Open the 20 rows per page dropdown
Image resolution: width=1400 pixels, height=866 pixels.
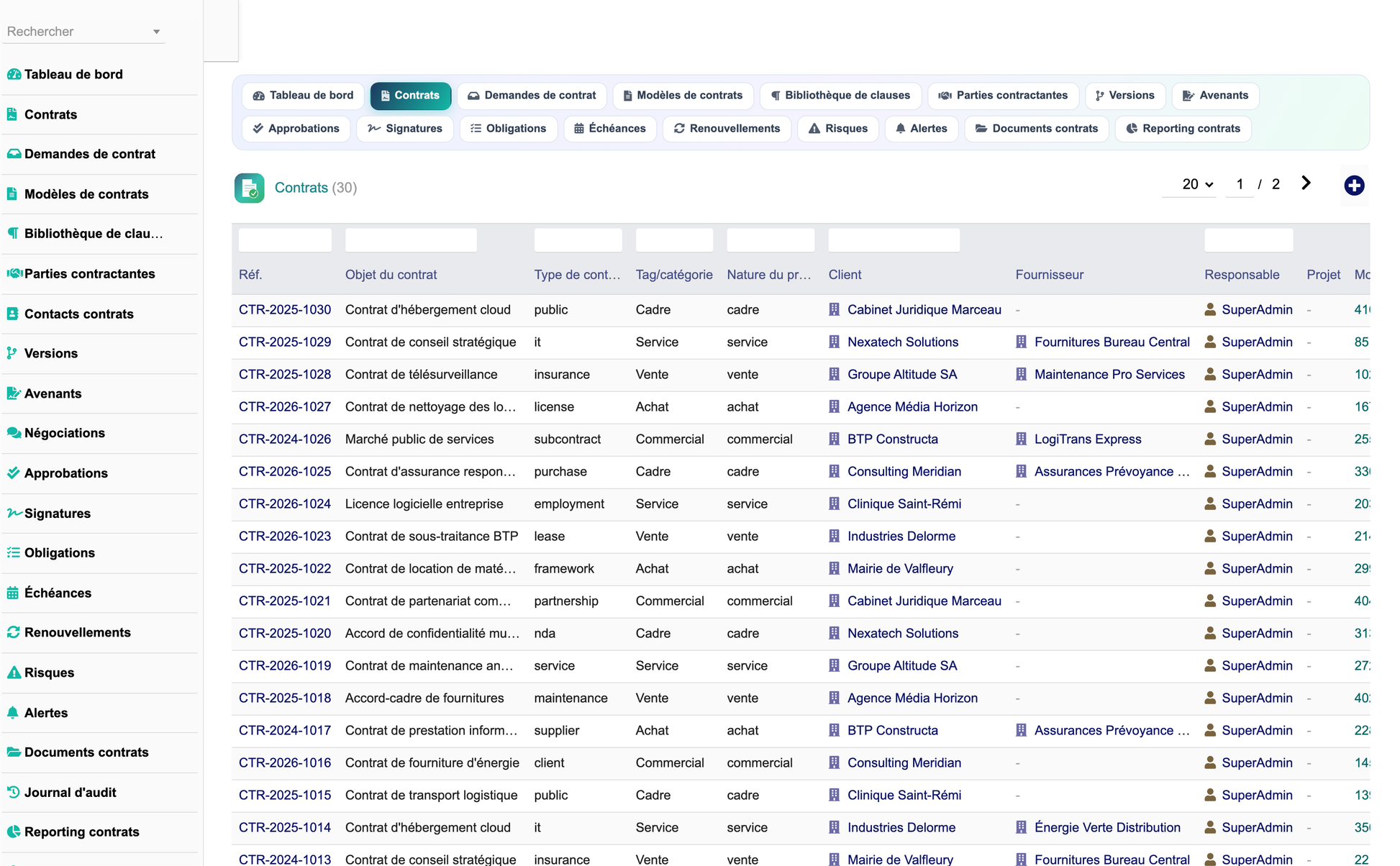click(1196, 184)
